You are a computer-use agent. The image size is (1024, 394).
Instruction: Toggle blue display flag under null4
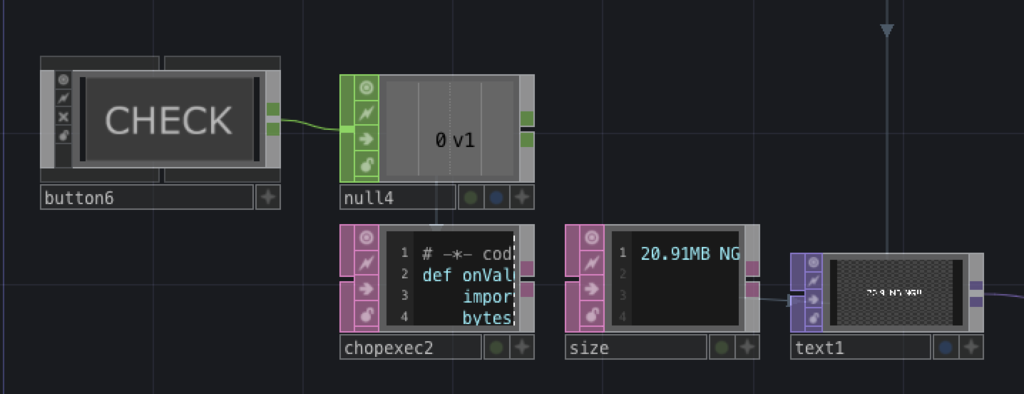[x=496, y=197]
